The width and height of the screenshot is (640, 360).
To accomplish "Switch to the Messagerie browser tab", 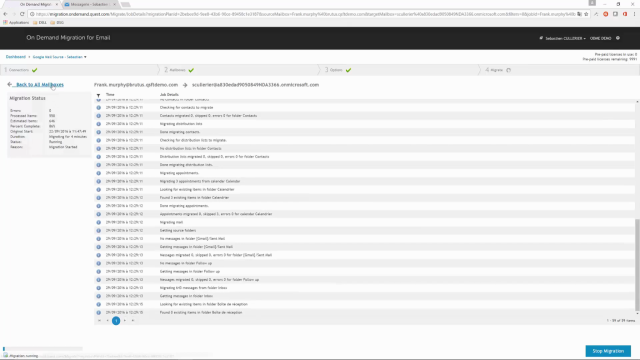I will [89, 4].
